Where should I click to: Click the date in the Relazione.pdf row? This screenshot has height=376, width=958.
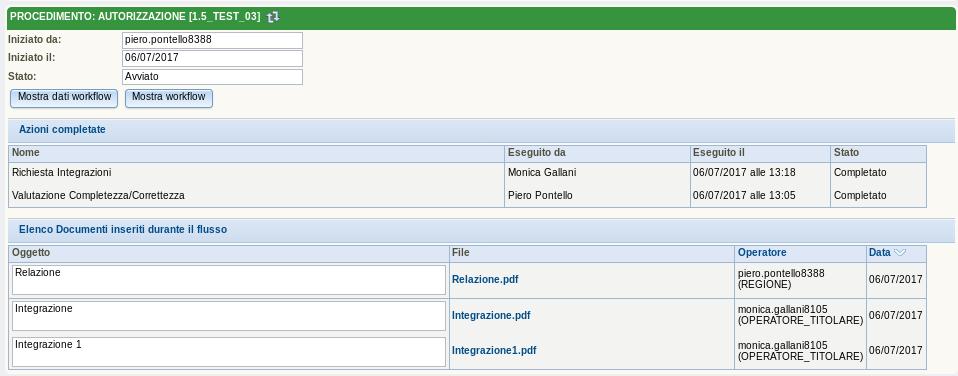pos(896,280)
